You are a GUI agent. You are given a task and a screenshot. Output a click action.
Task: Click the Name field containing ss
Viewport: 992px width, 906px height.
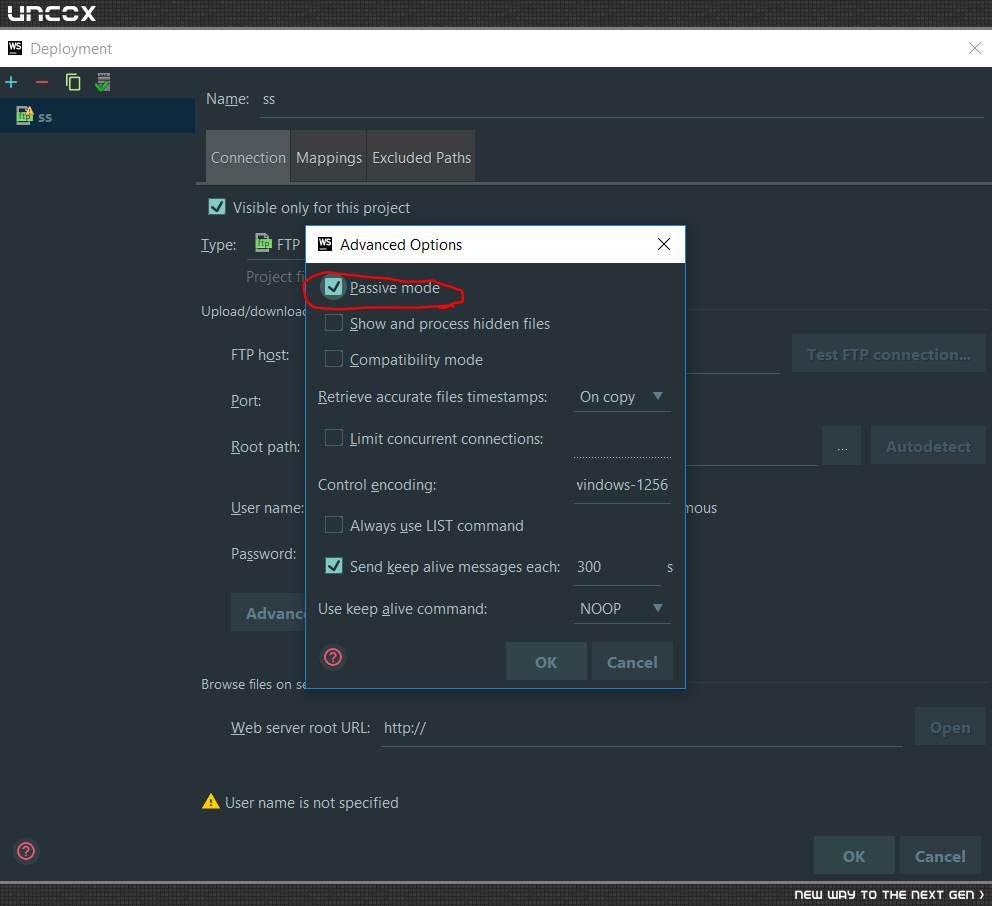click(x=623, y=100)
